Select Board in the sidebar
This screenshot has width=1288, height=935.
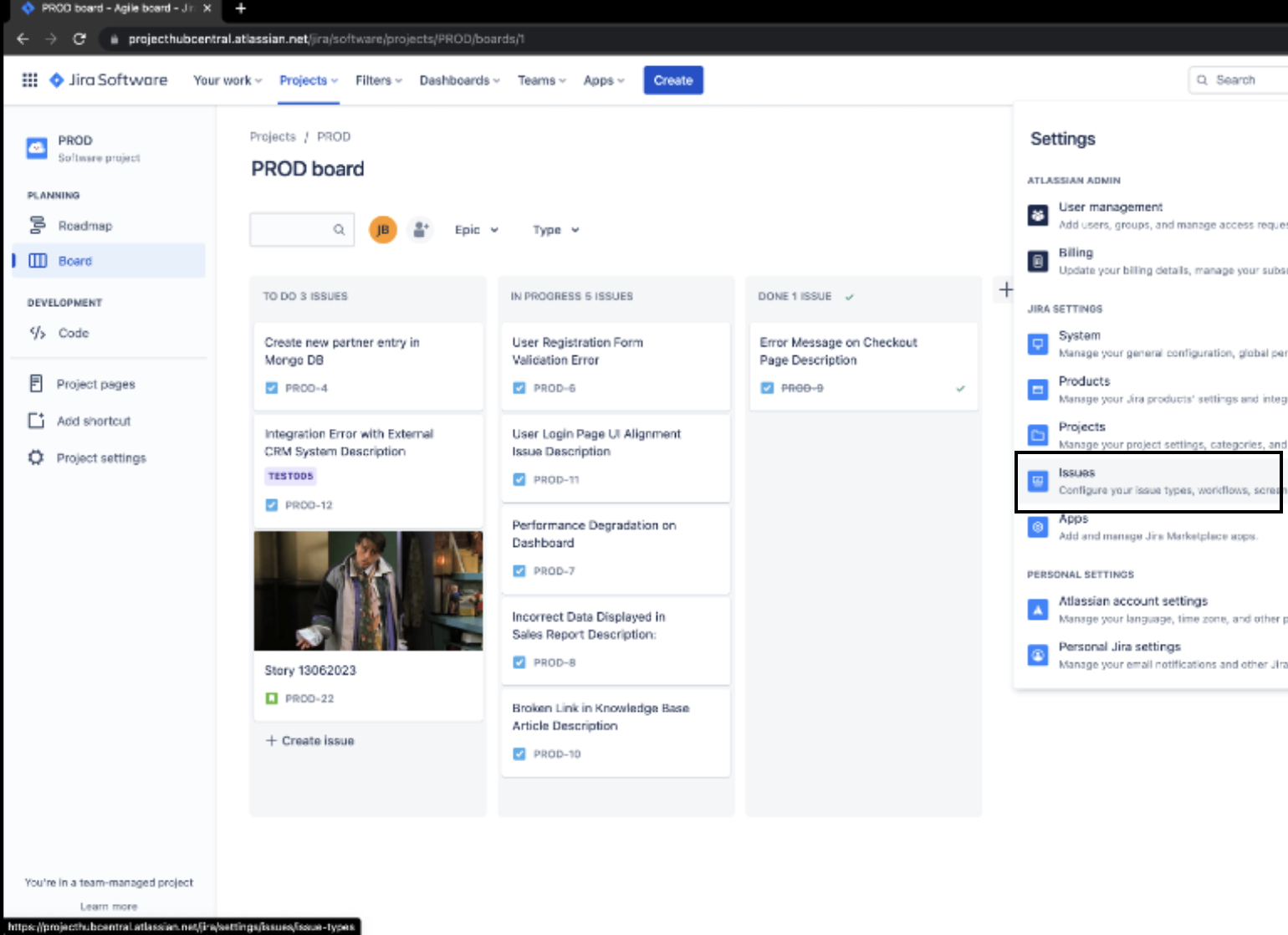[109, 261]
